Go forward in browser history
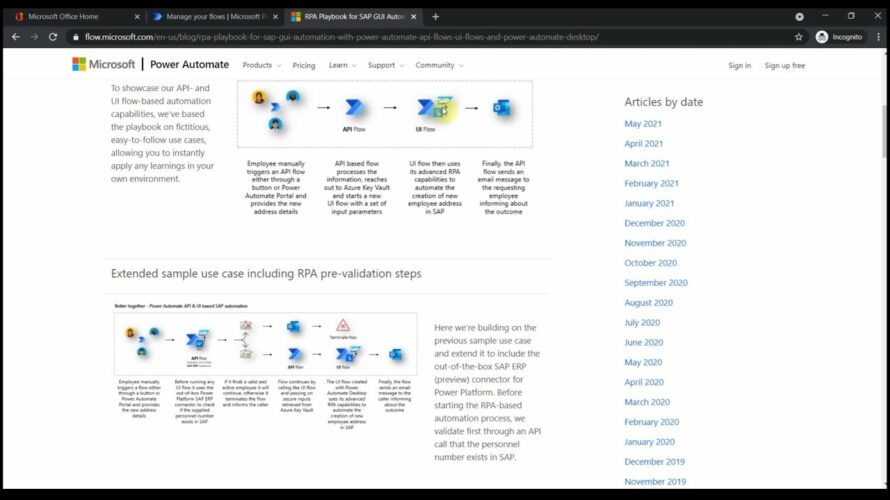The image size is (890, 500). coord(35,37)
